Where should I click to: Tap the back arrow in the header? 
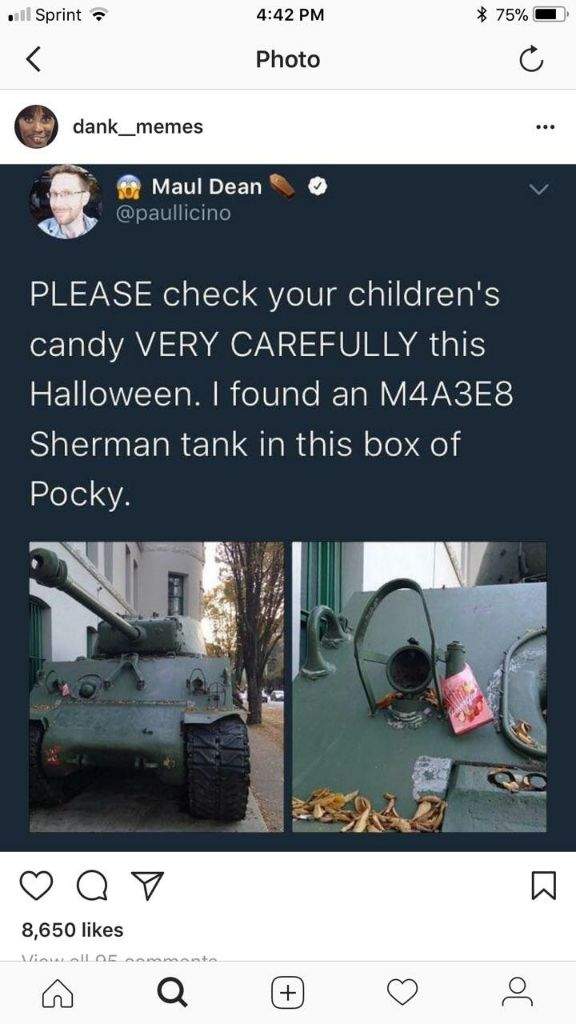[34, 59]
